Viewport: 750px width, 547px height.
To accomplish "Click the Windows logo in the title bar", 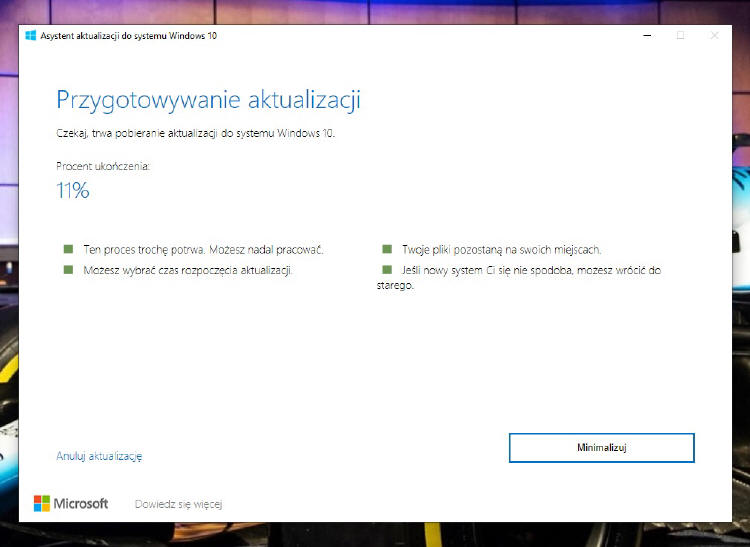I will [31, 35].
